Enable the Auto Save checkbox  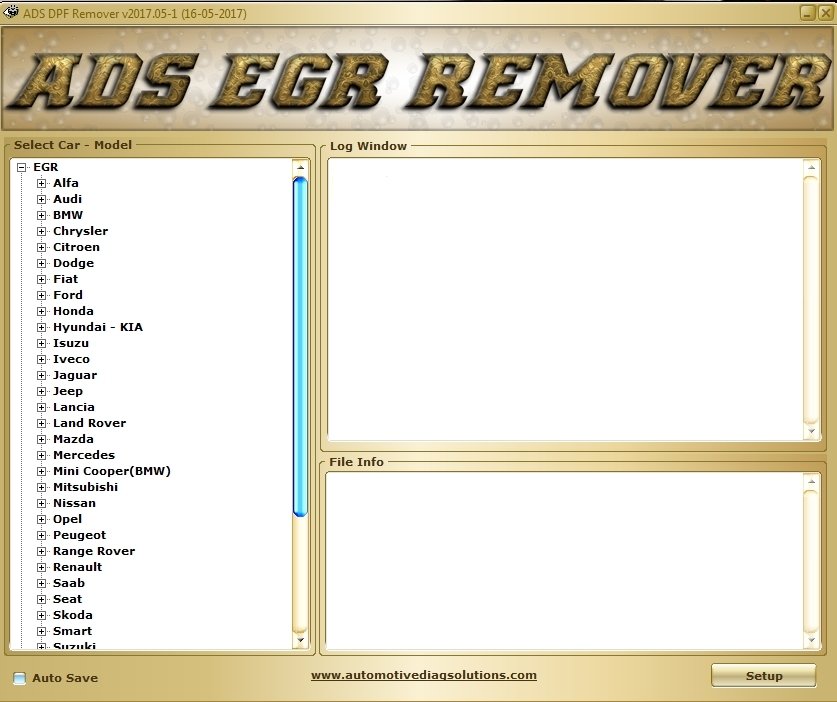[17, 678]
